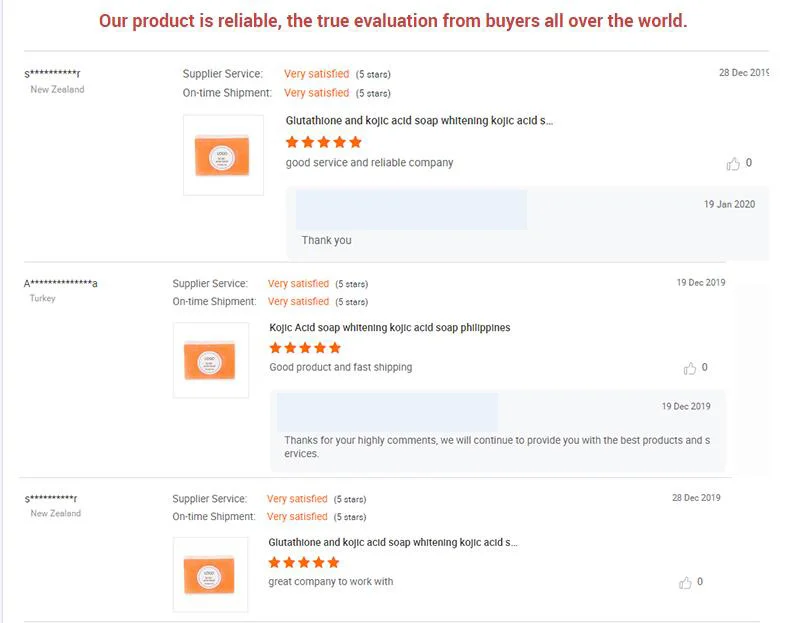
Task: Click thumbs-up on 'great company to work with' review
Action: point(685,582)
